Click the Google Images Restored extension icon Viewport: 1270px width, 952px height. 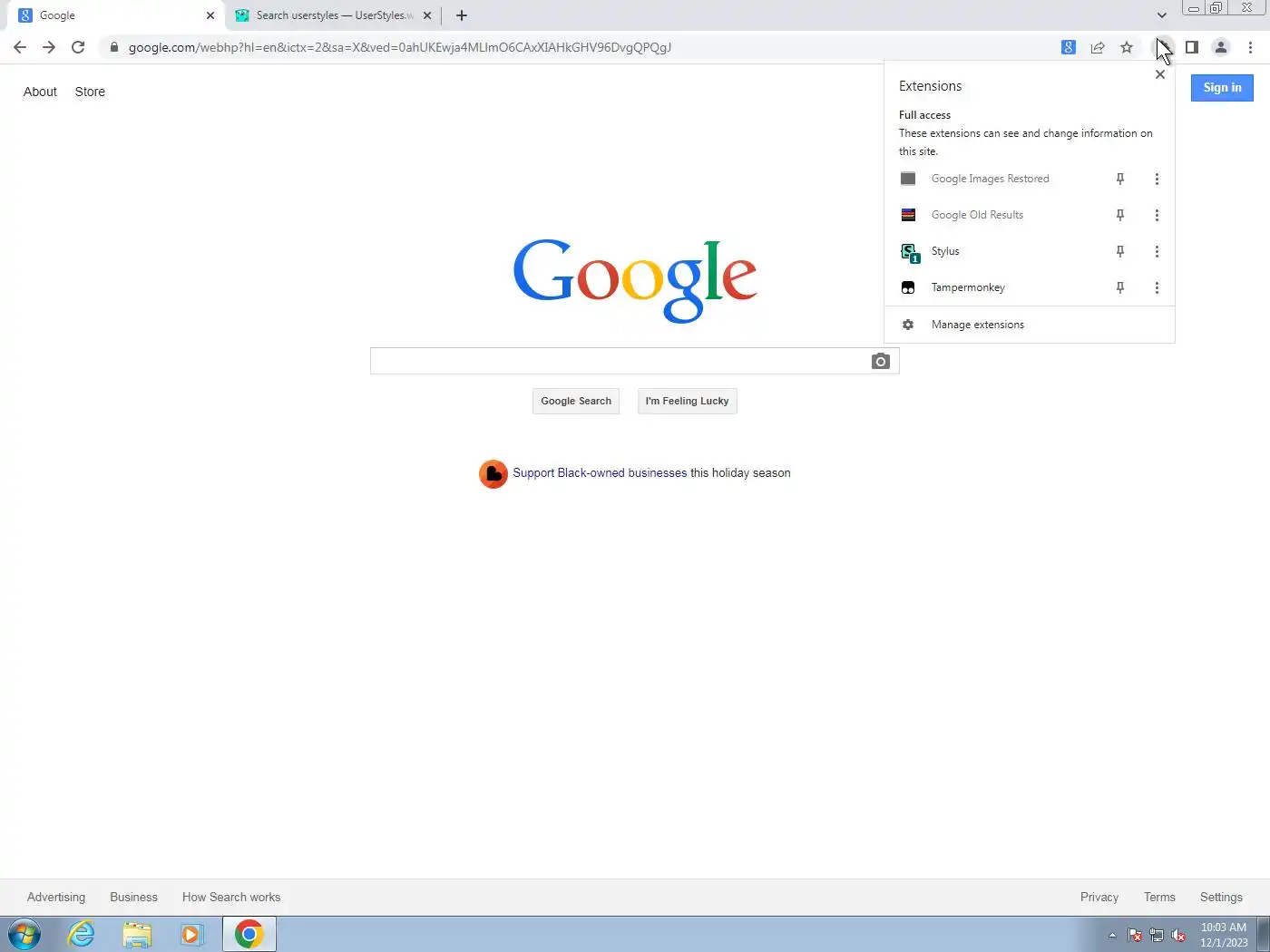[908, 179]
